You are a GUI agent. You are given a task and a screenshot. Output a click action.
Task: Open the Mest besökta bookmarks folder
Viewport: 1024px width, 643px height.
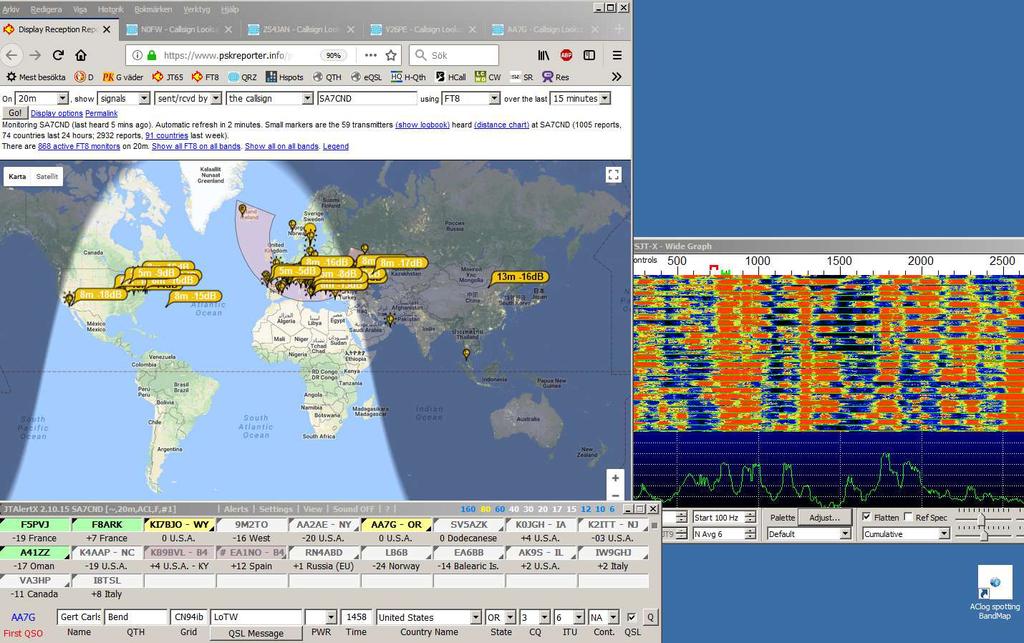[x=36, y=77]
